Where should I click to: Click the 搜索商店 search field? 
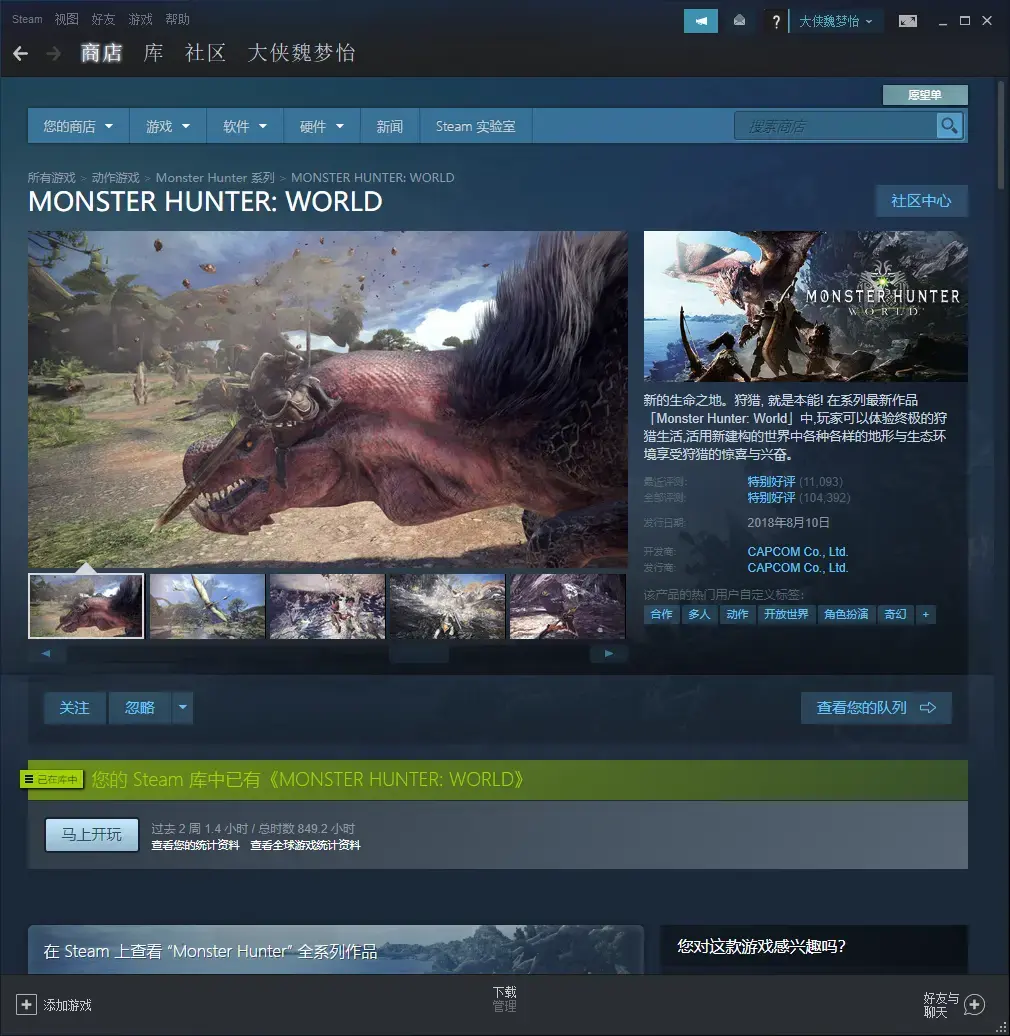coord(836,126)
